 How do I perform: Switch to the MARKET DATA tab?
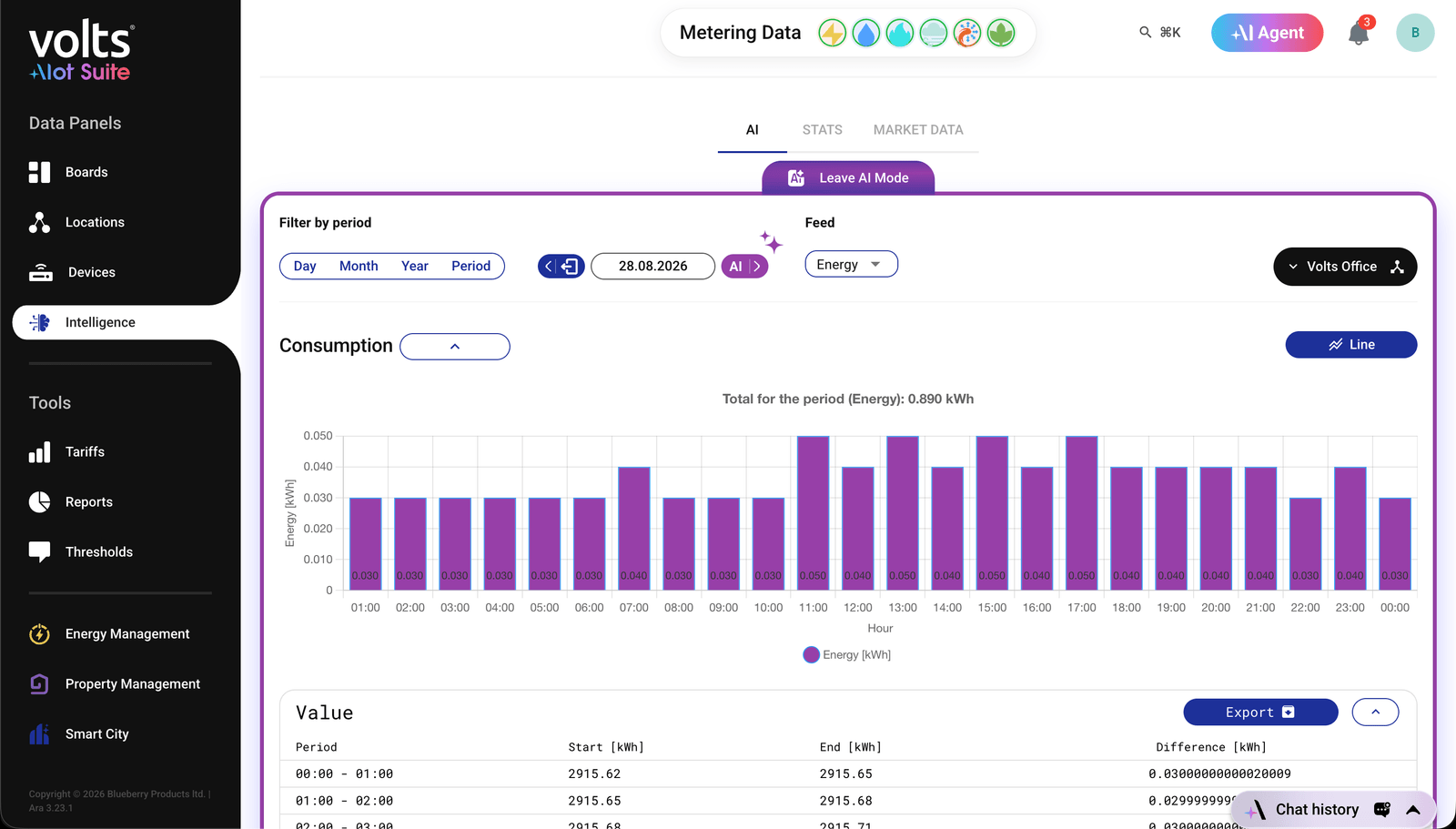(918, 130)
